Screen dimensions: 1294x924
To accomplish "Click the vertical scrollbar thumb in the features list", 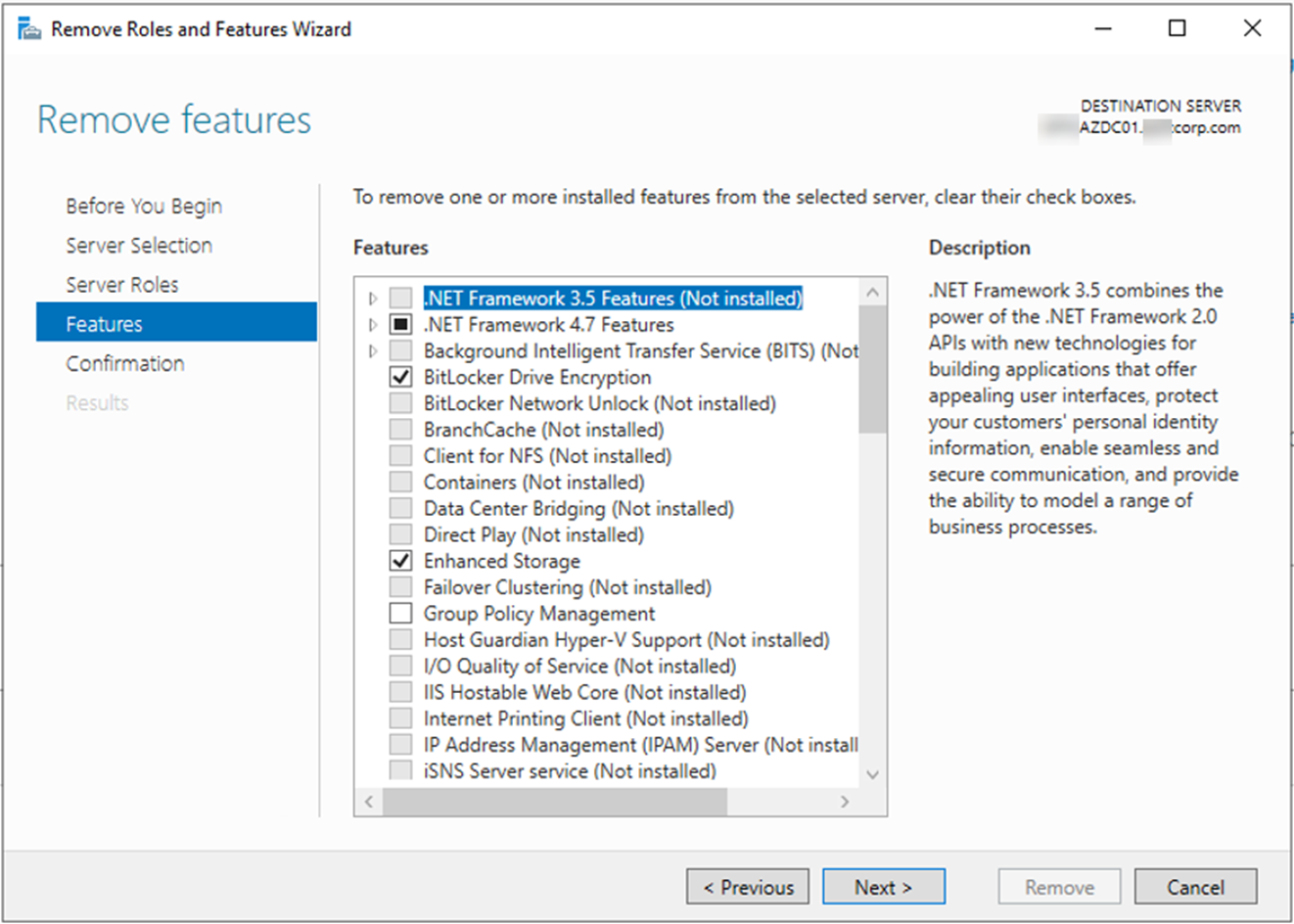I will [872, 368].
